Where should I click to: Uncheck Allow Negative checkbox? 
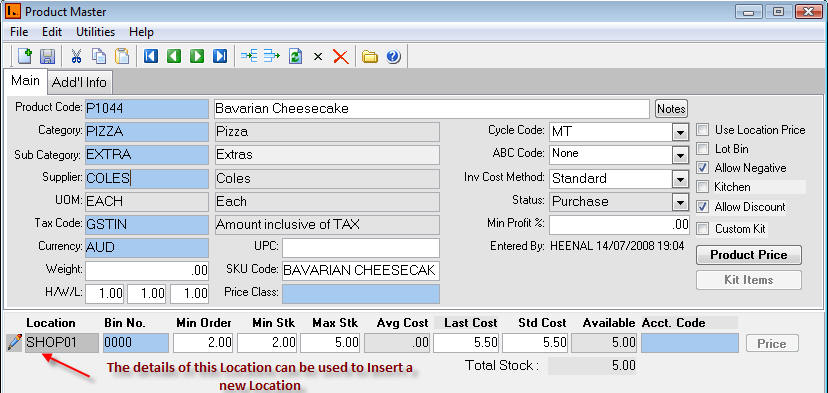pyautogui.click(x=702, y=168)
